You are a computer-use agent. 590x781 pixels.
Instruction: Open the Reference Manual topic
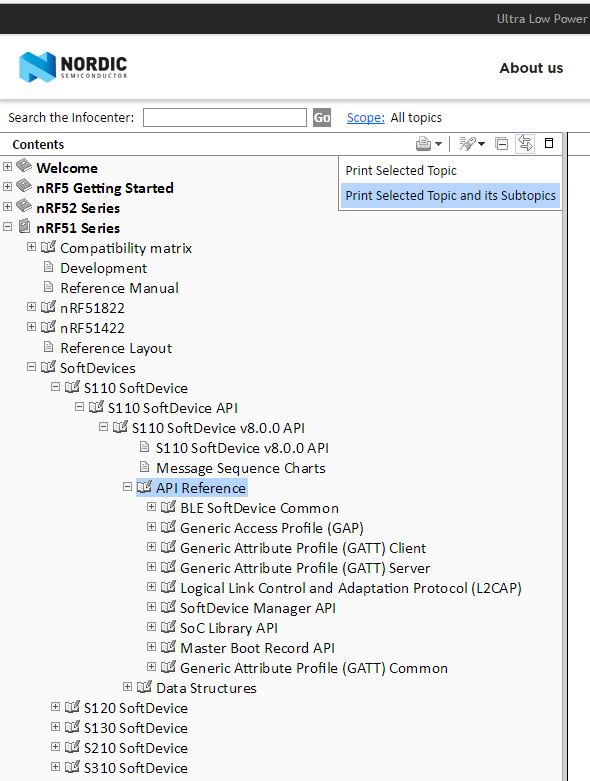(x=119, y=288)
